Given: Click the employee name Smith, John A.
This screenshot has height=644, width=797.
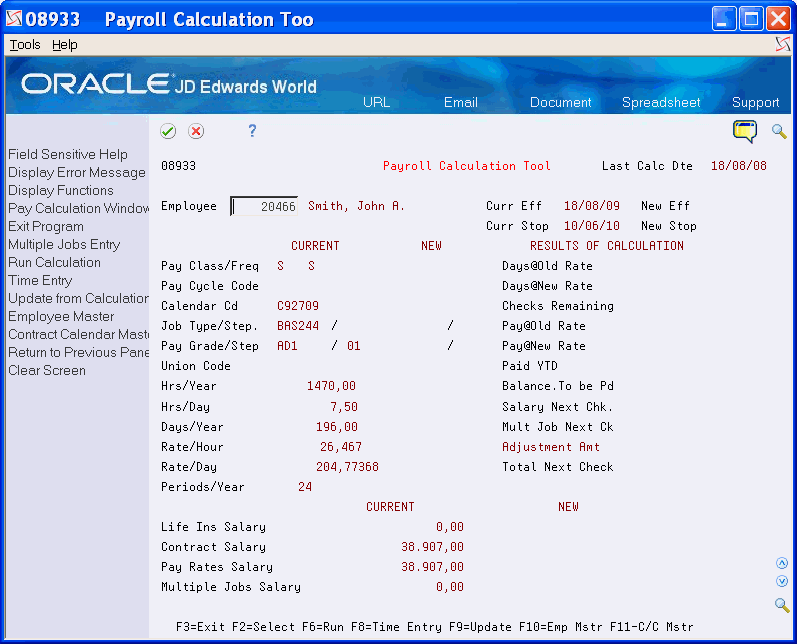Looking at the screenshot, I should tap(356, 206).
